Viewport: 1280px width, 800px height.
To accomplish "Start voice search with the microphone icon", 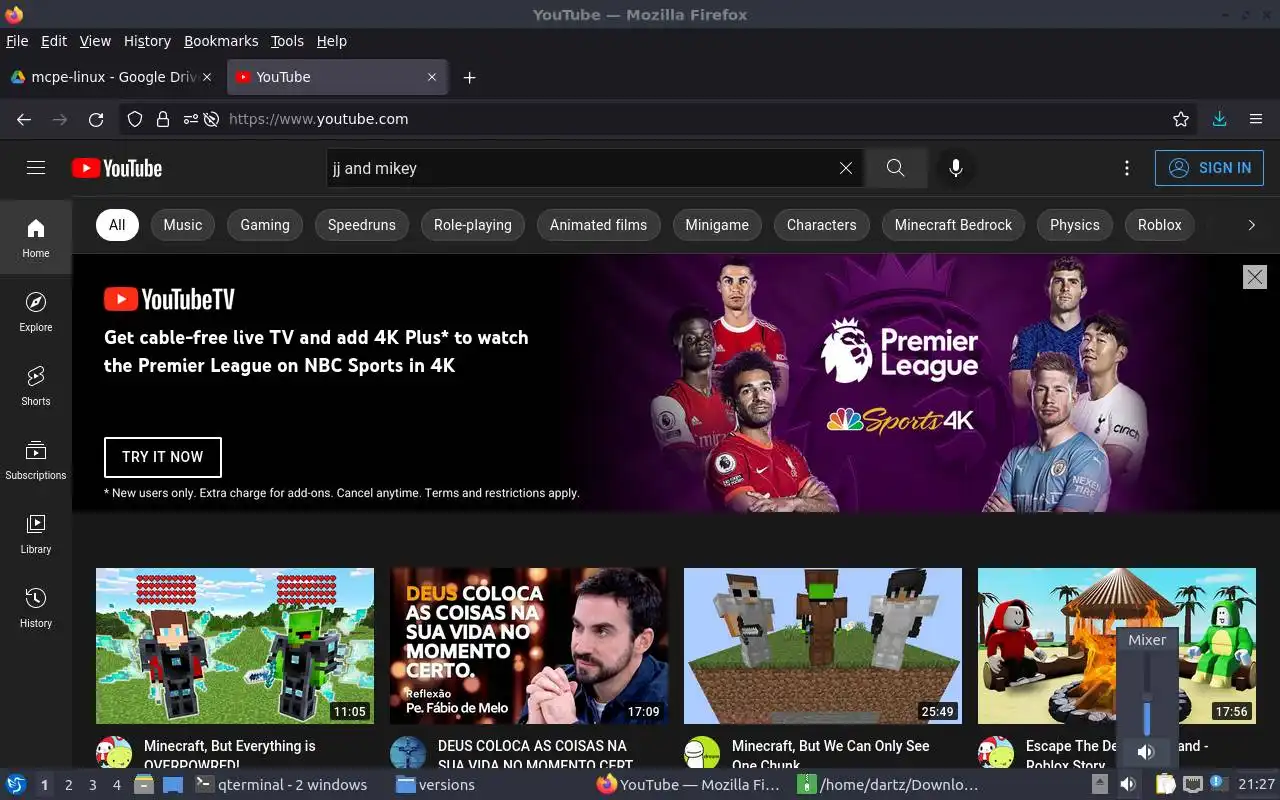I will [956, 168].
